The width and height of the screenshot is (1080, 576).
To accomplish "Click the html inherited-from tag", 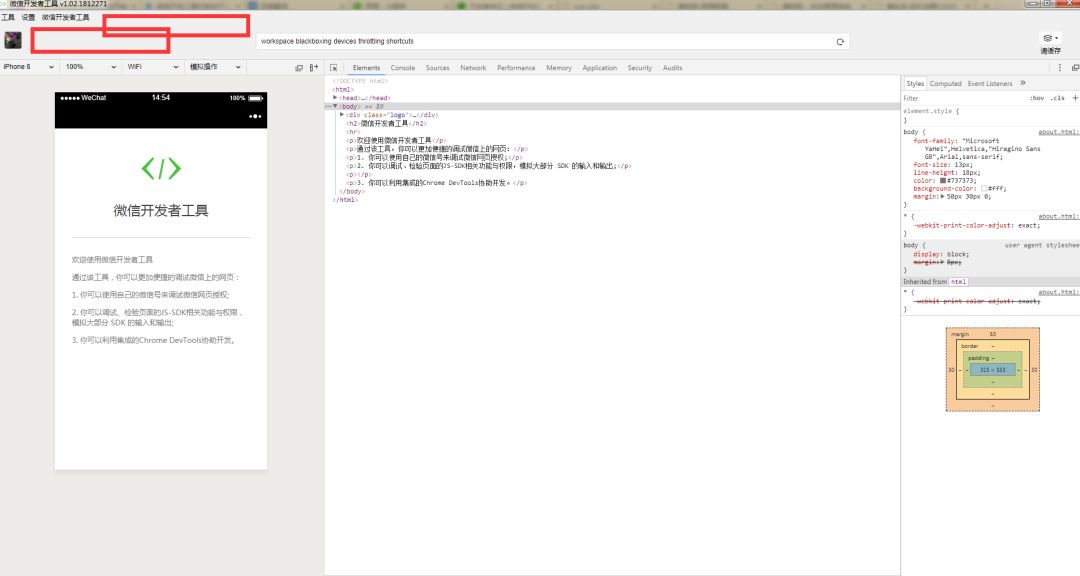I will click(x=958, y=282).
